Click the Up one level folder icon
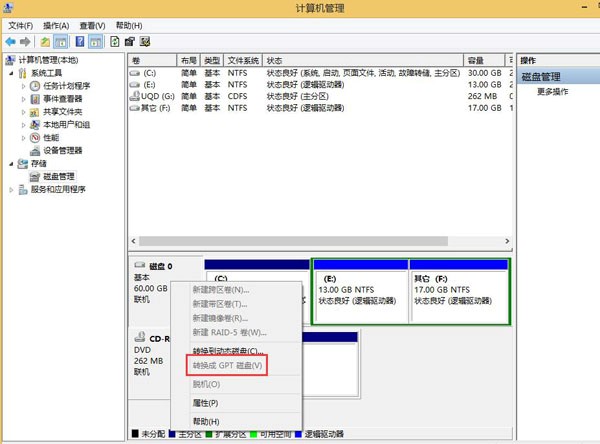The height and width of the screenshot is (444, 600). 45,42
